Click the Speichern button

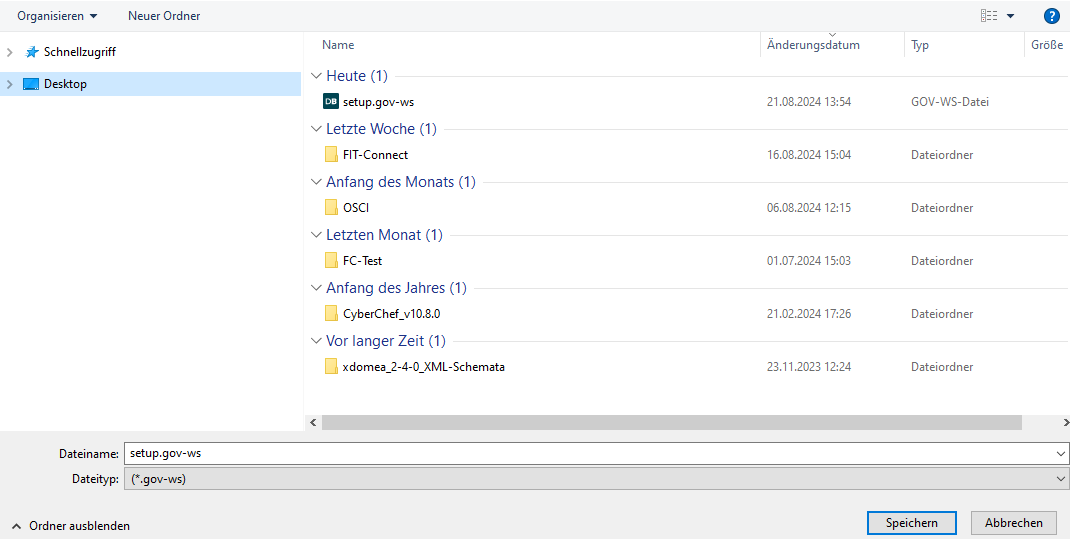pos(911,523)
